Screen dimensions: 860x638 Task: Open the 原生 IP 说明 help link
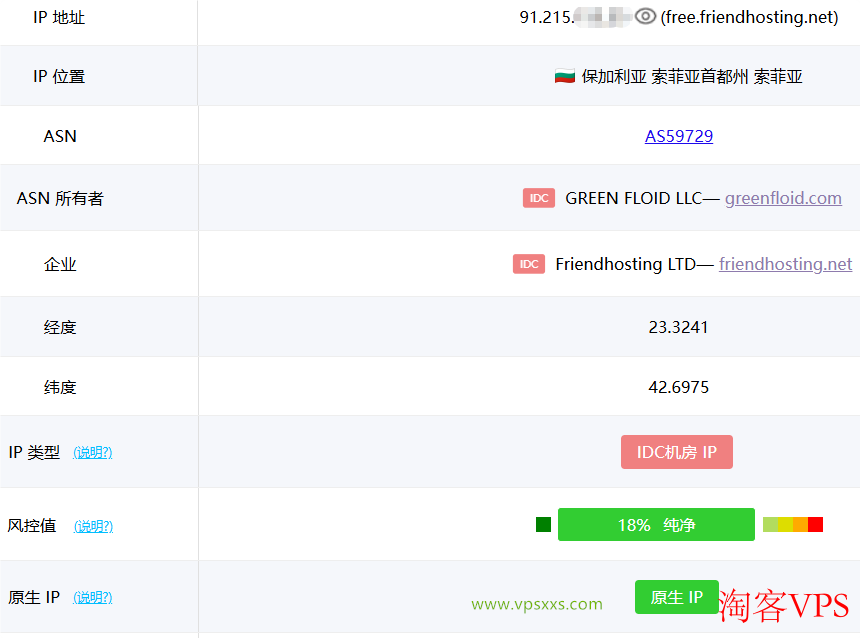click(93, 597)
